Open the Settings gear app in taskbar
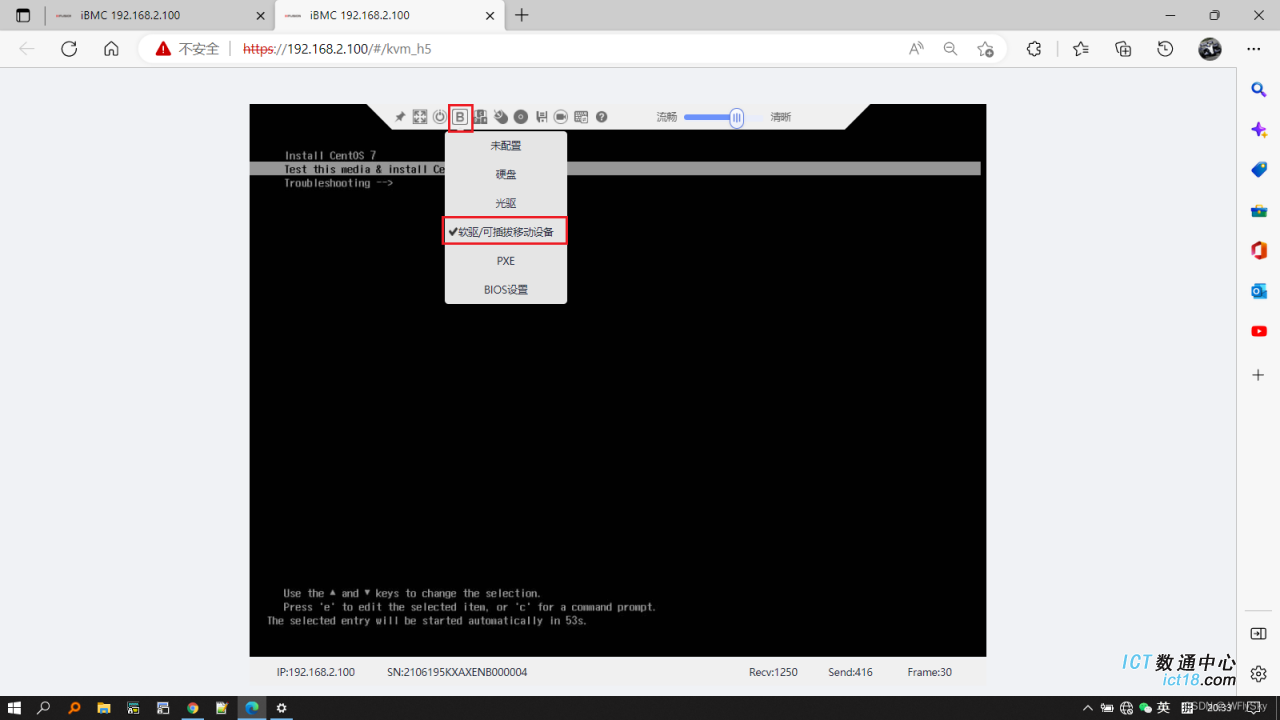This screenshot has height=720, width=1280. pos(282,708)
